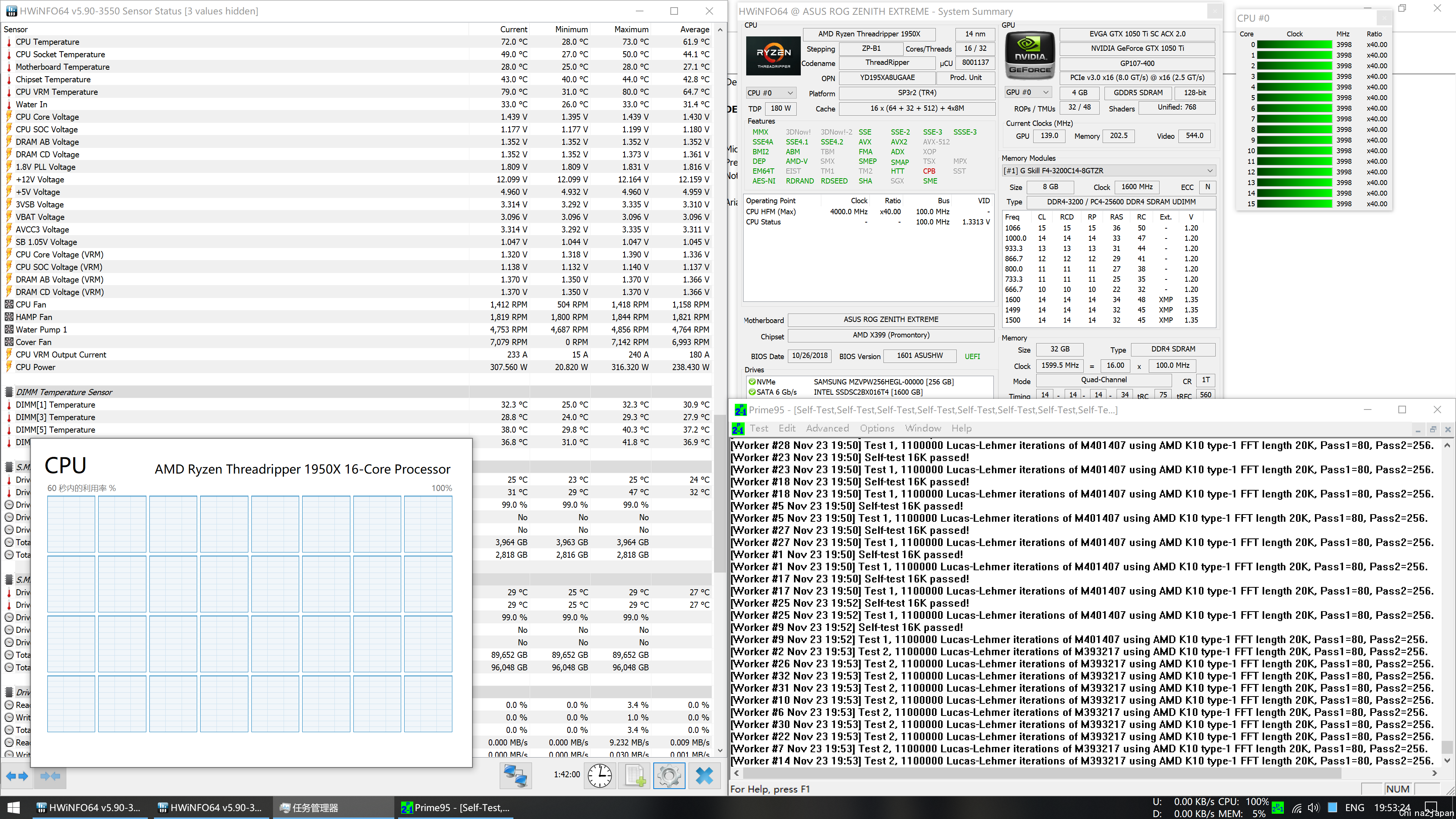Image resolution: width=1456 pixels, height=819 pixels.
Task: Reset sensor timer with the clock icon
Action: (600, 775)
